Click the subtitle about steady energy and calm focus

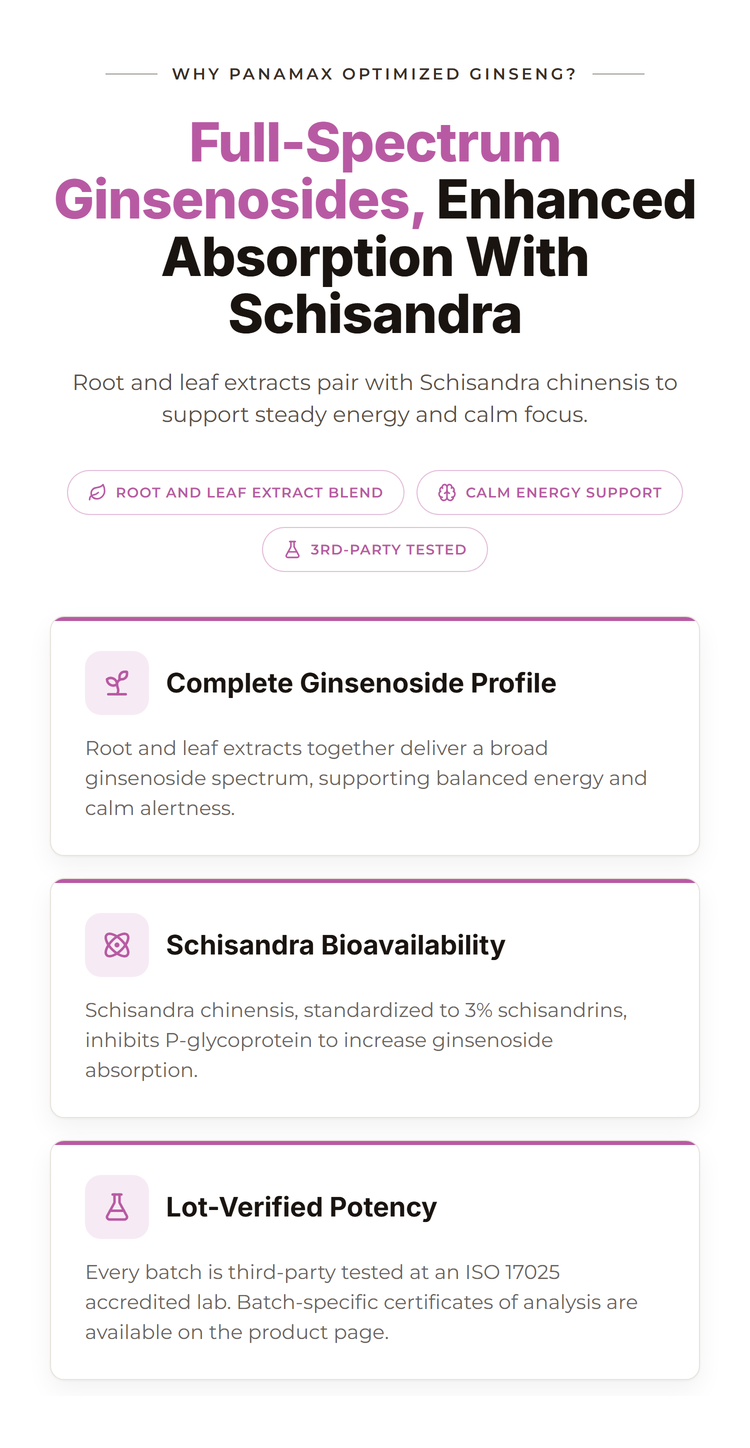375,398
